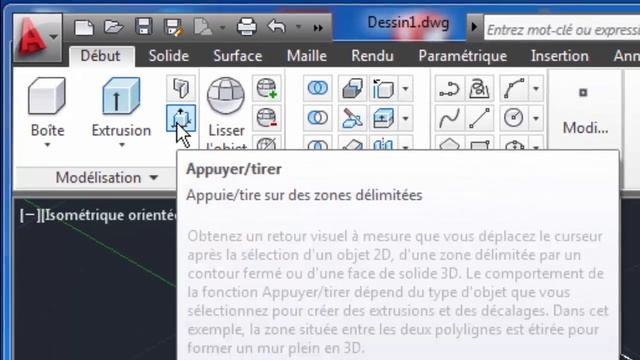The height and width of the screenshot is (360, 640).
Task: Click the blue second-row cube icon
Action: 383,118
